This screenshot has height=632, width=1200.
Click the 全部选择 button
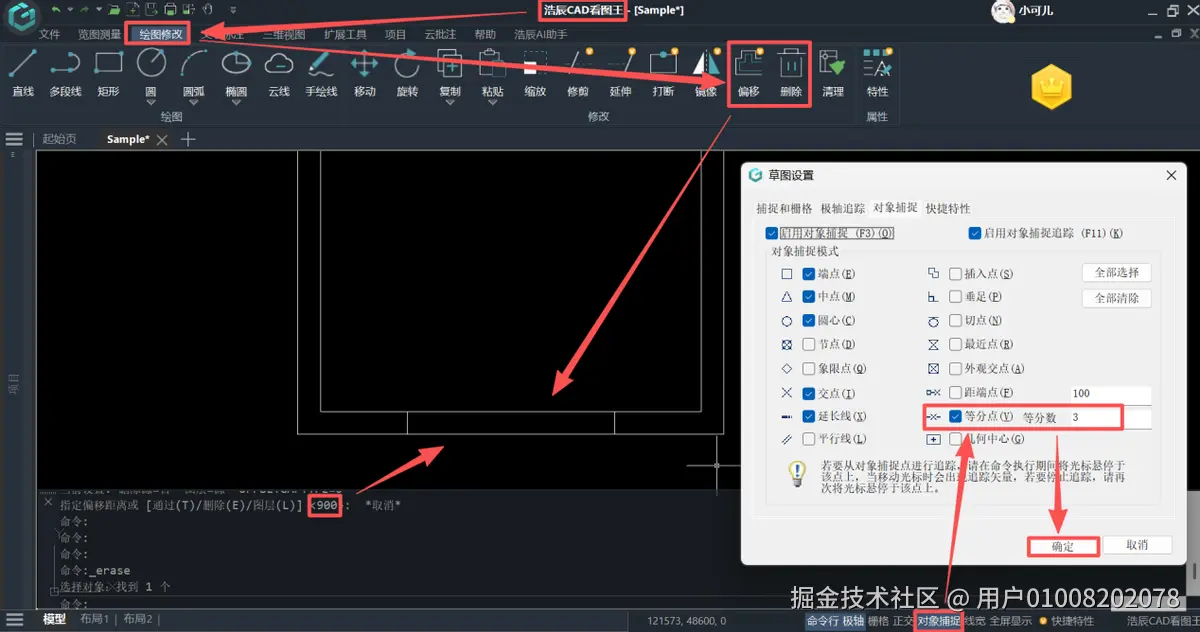(1117, 273)
